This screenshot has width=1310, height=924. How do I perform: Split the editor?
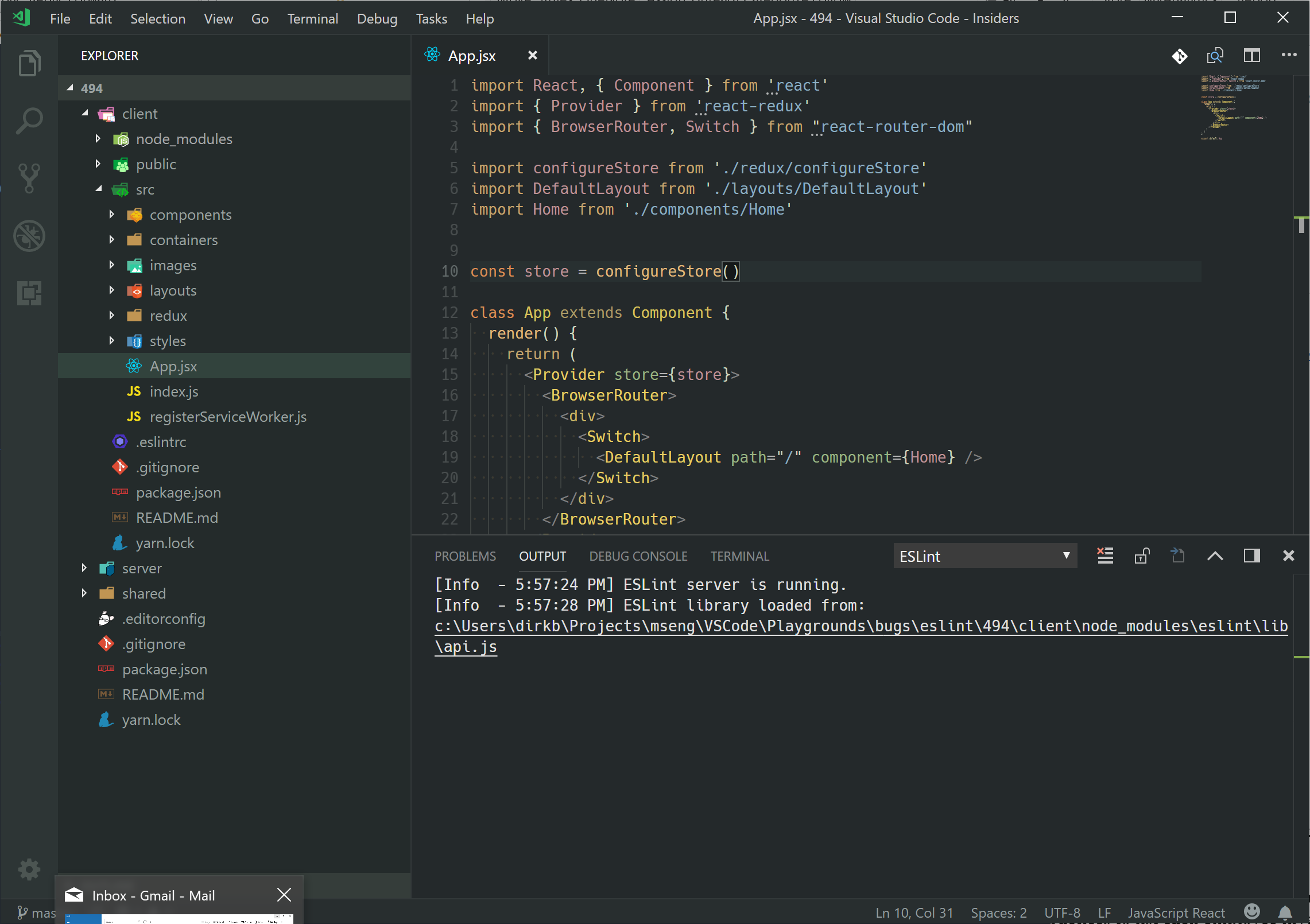(1252, 55)
